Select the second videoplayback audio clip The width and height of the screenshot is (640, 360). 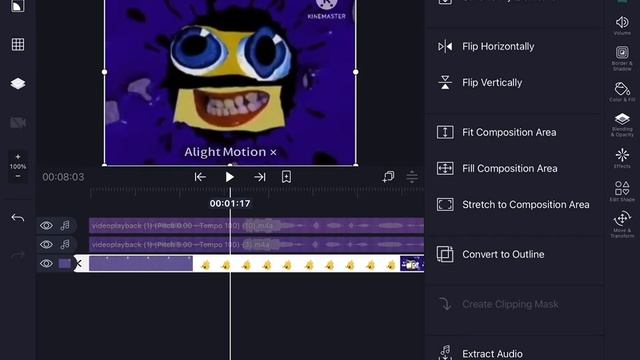256,244
